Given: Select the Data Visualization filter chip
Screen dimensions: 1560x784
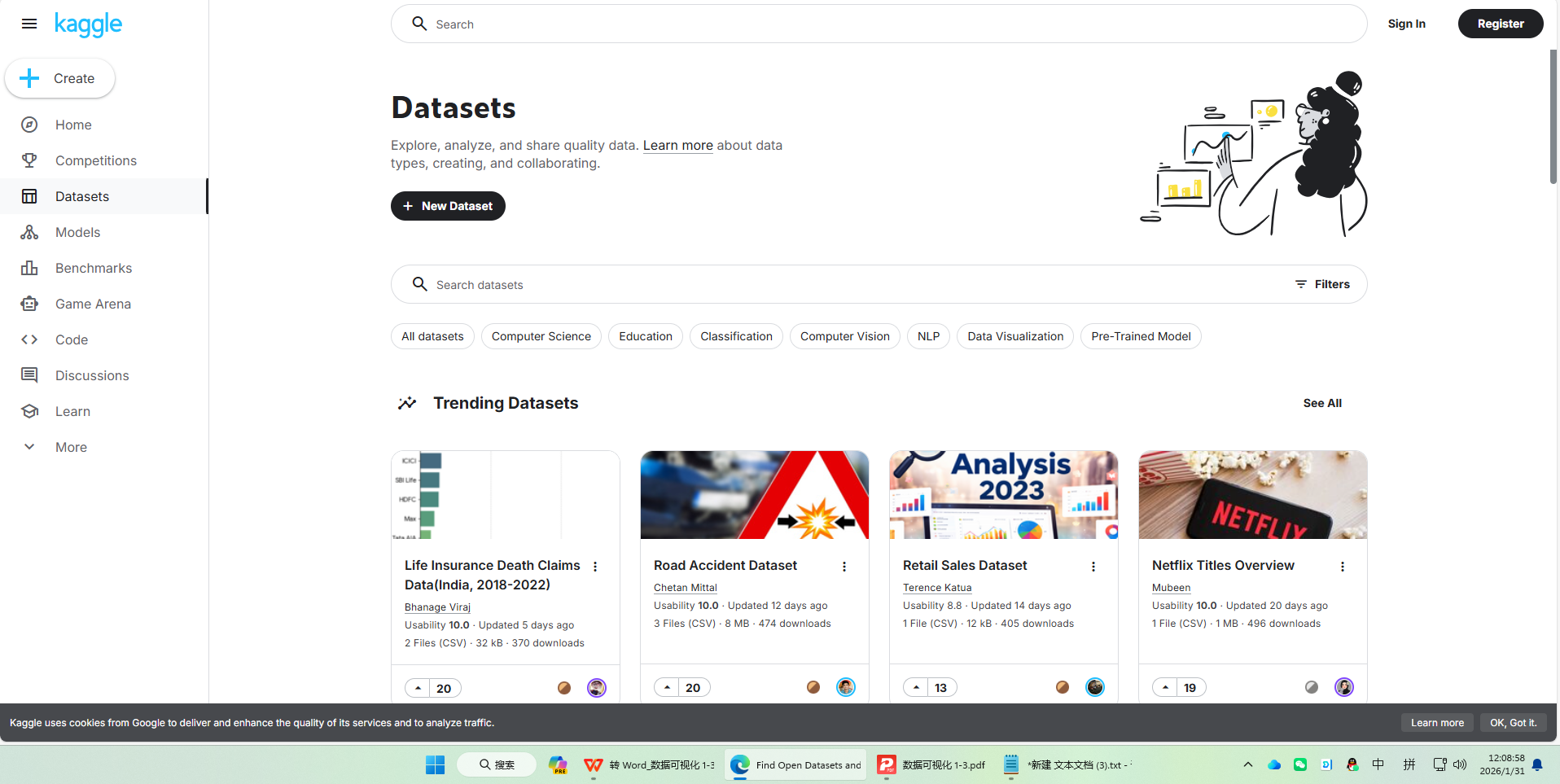Looking at the screenshot, I should [x=1015, y=336].
